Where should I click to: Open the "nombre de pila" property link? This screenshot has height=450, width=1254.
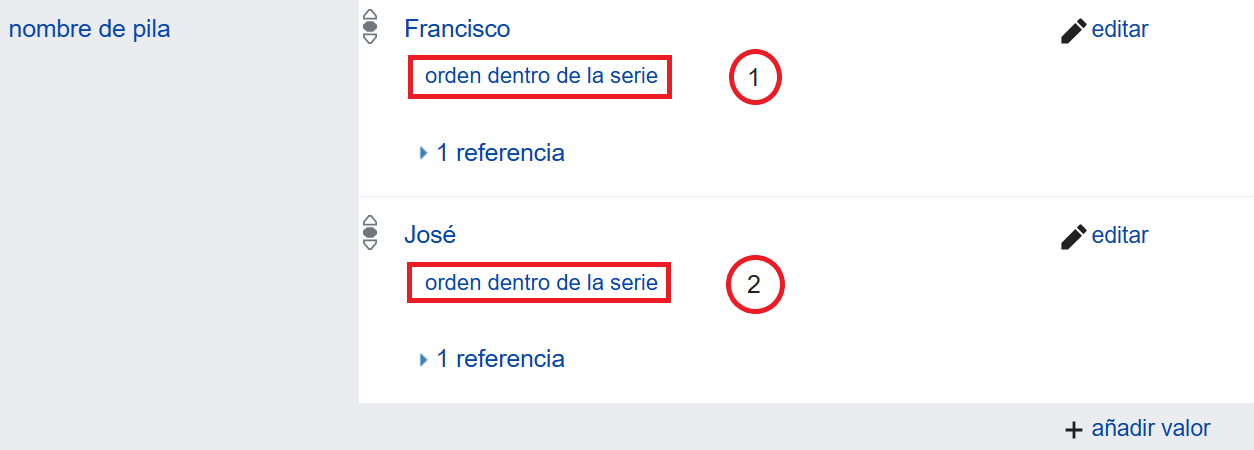pos(89,29)
